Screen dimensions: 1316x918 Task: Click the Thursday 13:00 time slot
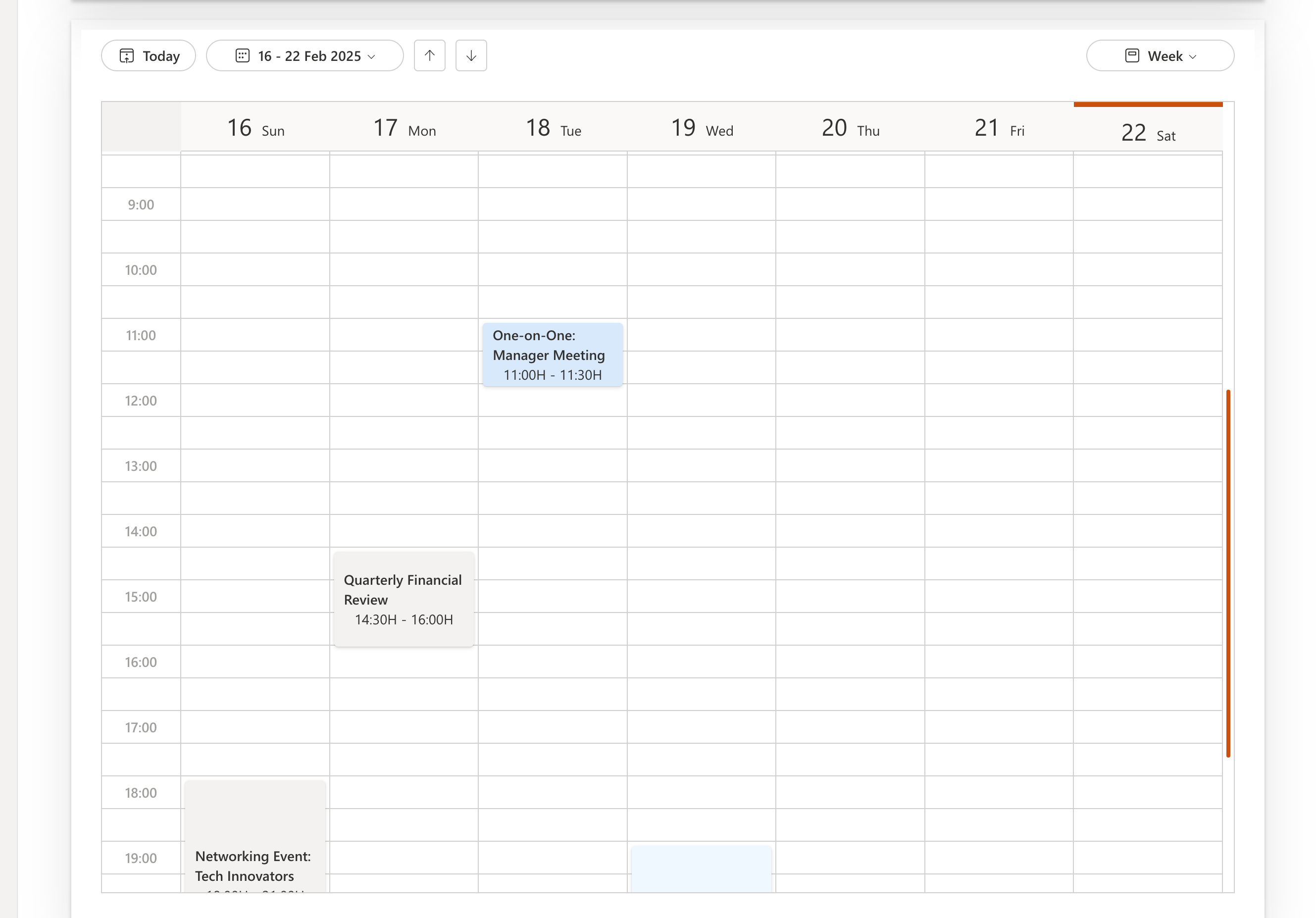coord(850,465)
